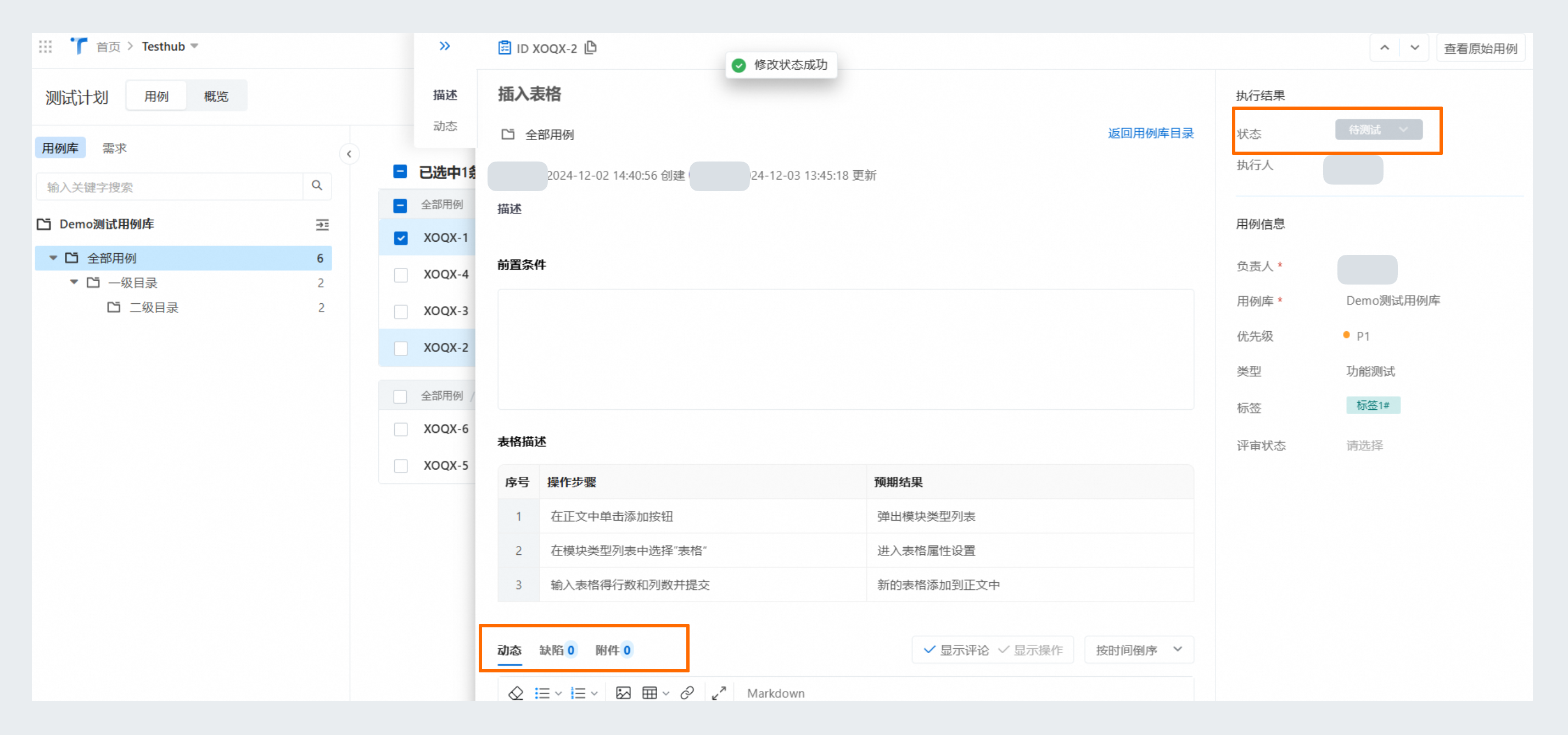Screen dimensions: 1568x735
Task: Select the 用例库 tab
Action: [x=60, y=148]
